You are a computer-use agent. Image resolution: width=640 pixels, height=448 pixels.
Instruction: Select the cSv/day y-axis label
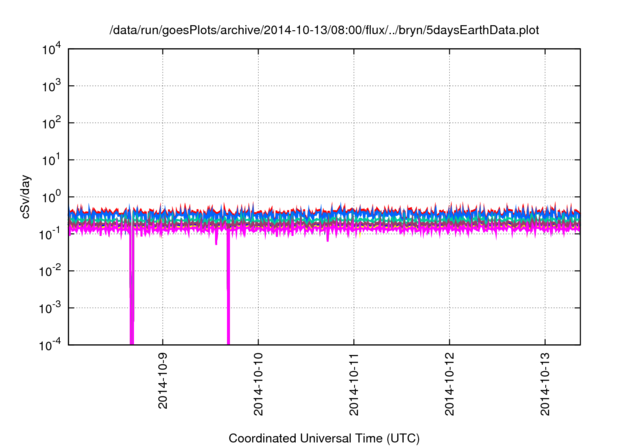[26, 197]
